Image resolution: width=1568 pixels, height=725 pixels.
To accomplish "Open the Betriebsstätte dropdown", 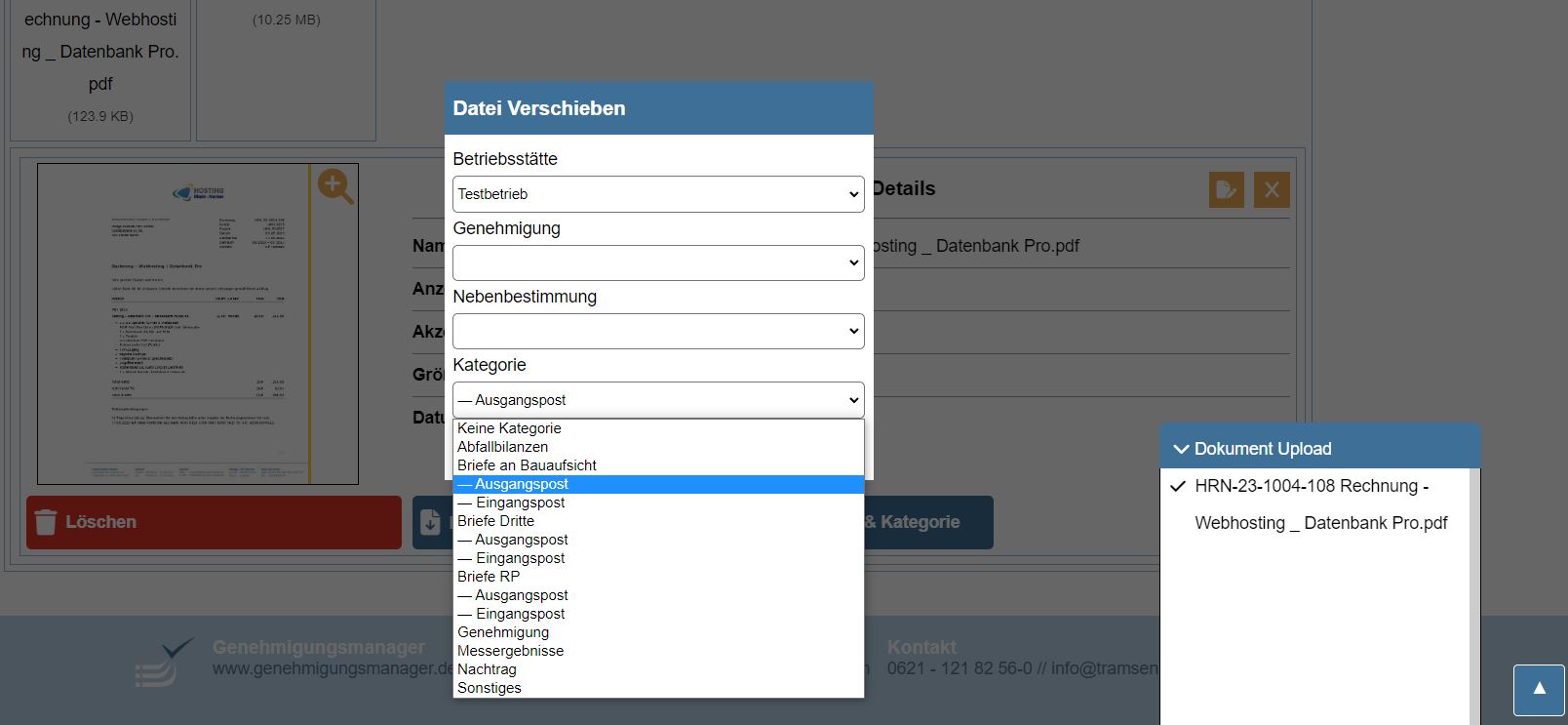I will [x=658, y=194].
